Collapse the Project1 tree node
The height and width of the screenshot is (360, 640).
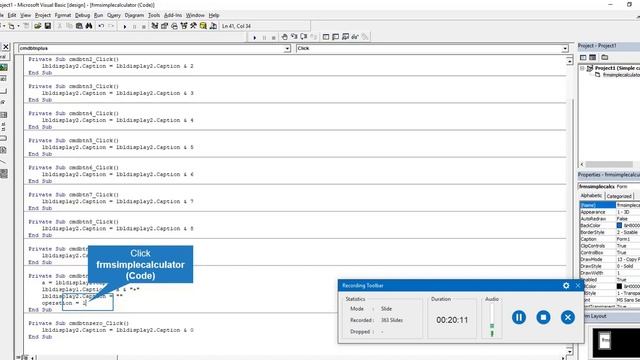coord(582,68)
